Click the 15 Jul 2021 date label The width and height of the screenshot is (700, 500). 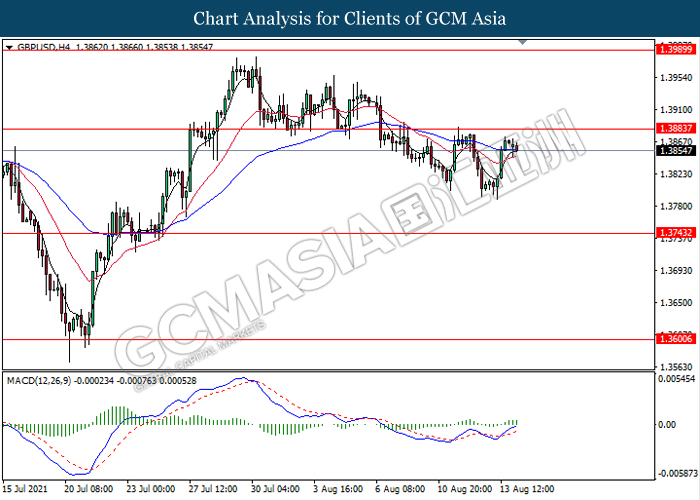click(25, 489)
